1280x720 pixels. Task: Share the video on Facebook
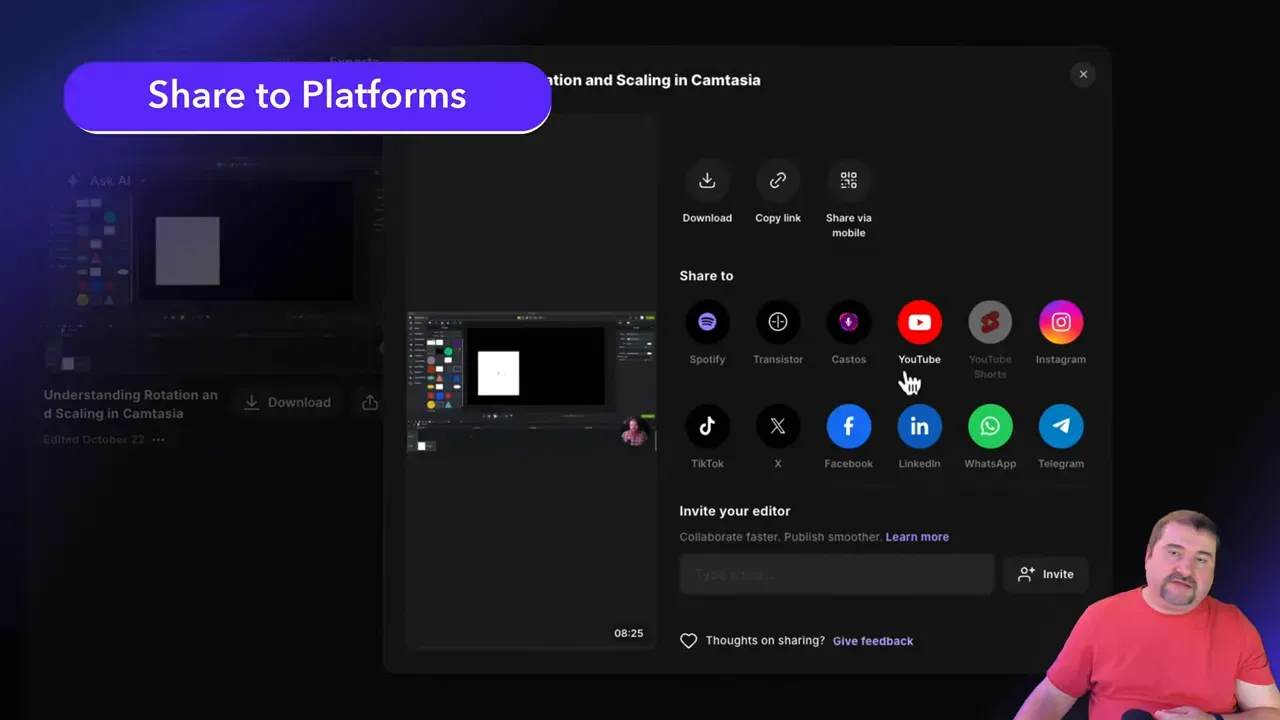(848, 425)
